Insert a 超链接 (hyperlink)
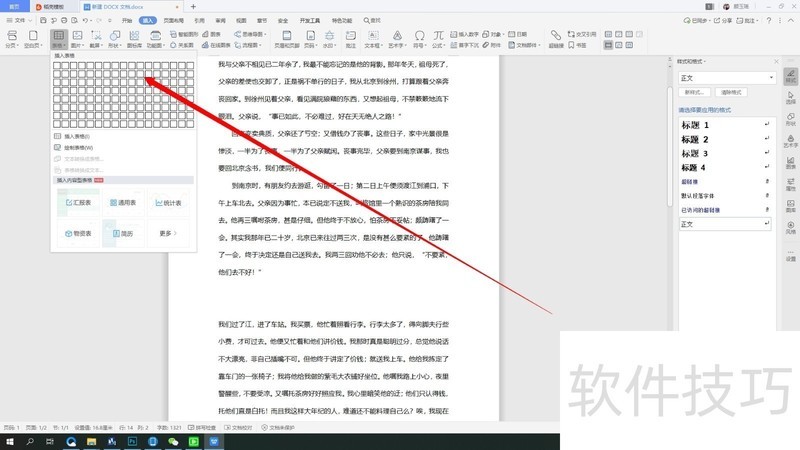The image size is (800, 450). point(556,39)
